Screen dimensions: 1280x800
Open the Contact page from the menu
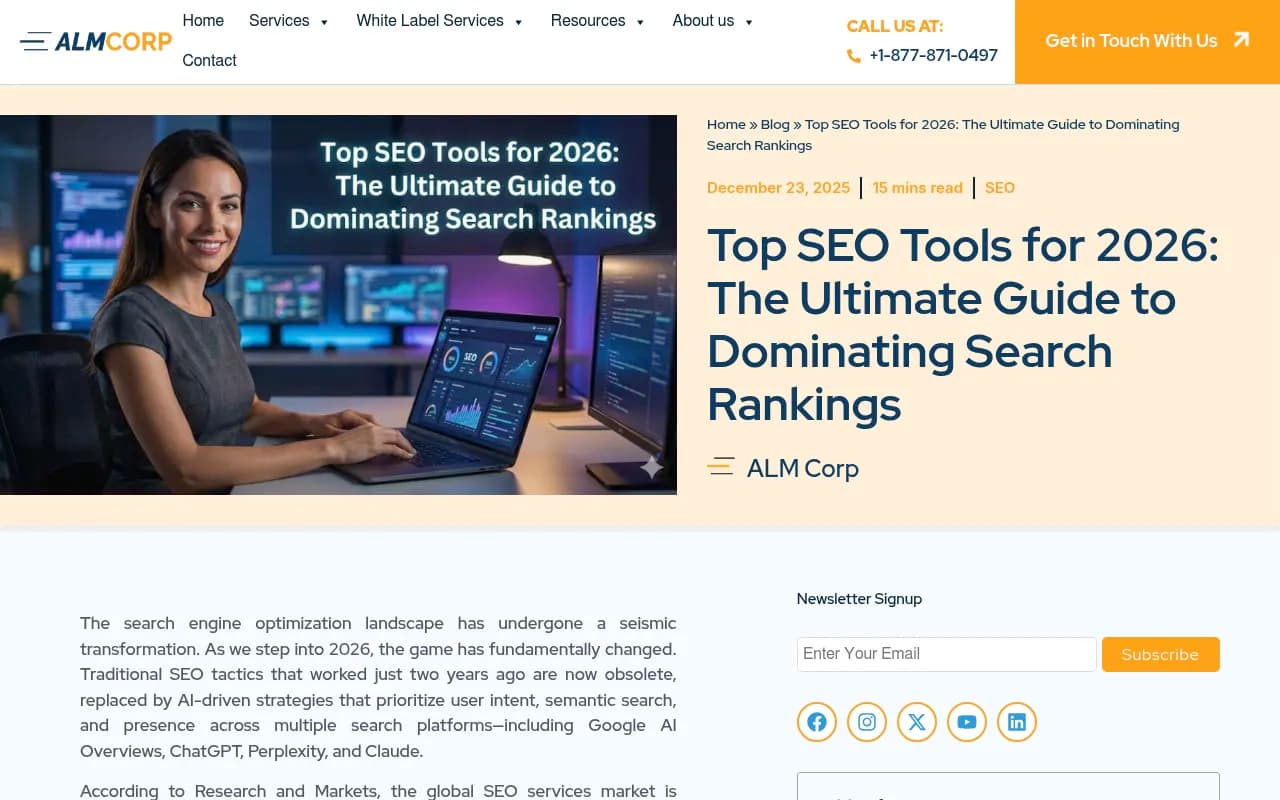[209, 60]
